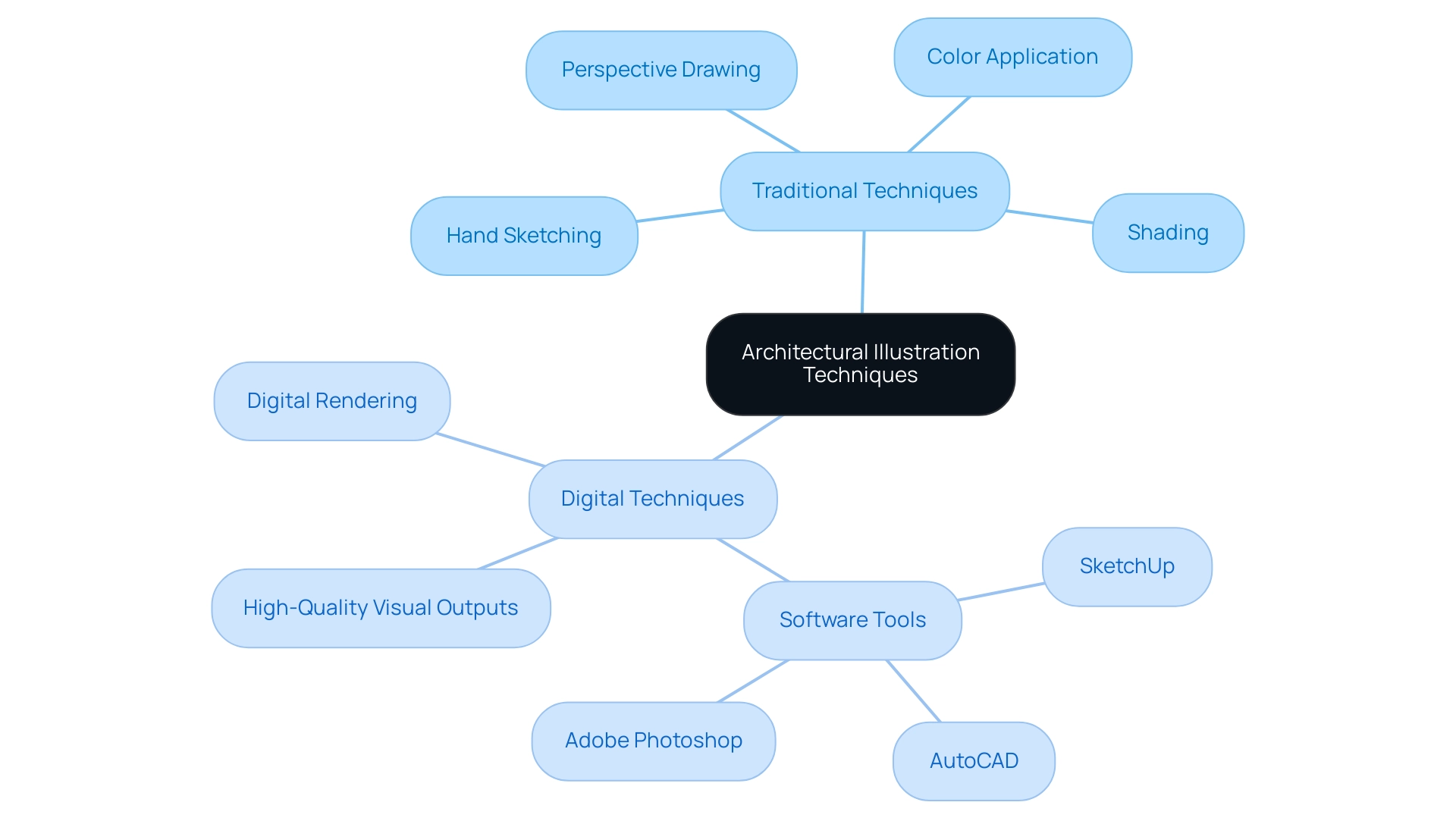The height and width of the screenshot is (821, 1456).
Task: Expand the Traditional Techniques branch
Action: [862, 190]
